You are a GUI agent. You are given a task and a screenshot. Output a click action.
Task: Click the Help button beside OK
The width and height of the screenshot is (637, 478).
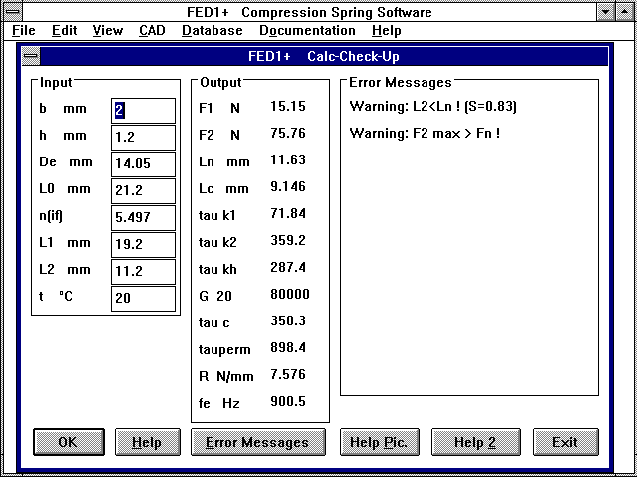(147, 442)
